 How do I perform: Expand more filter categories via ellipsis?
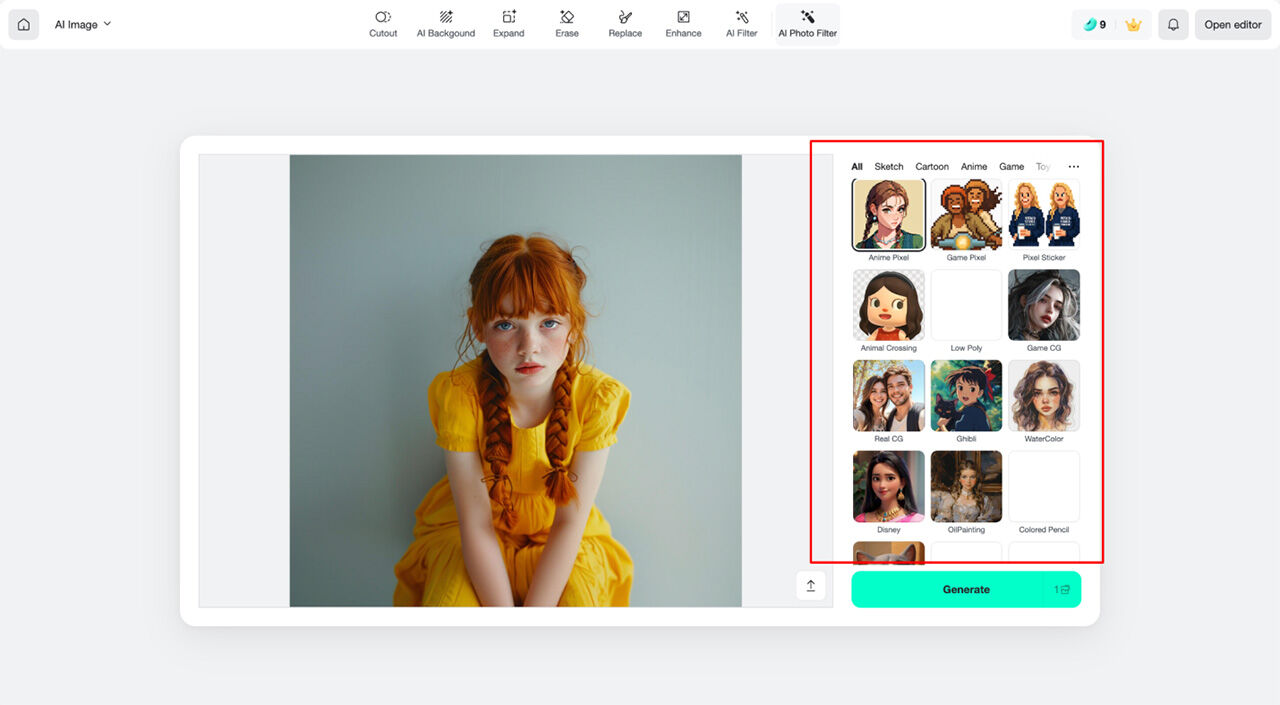click(1074, 167)
